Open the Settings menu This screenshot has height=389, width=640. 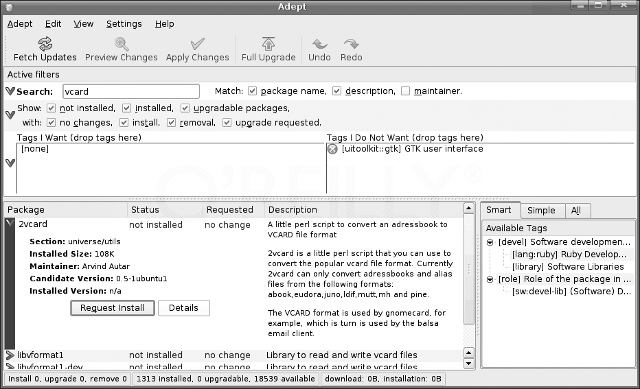tap(124, 24)
